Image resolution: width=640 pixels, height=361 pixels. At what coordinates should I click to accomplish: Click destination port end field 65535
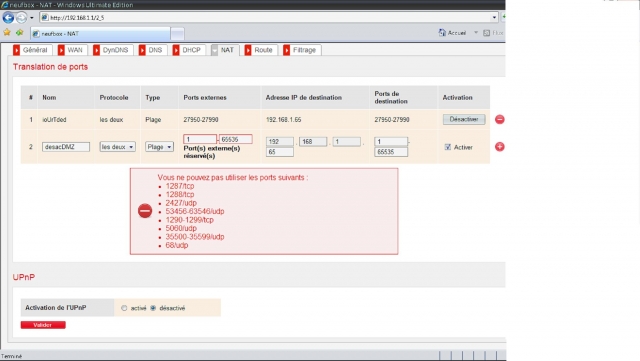391,152
